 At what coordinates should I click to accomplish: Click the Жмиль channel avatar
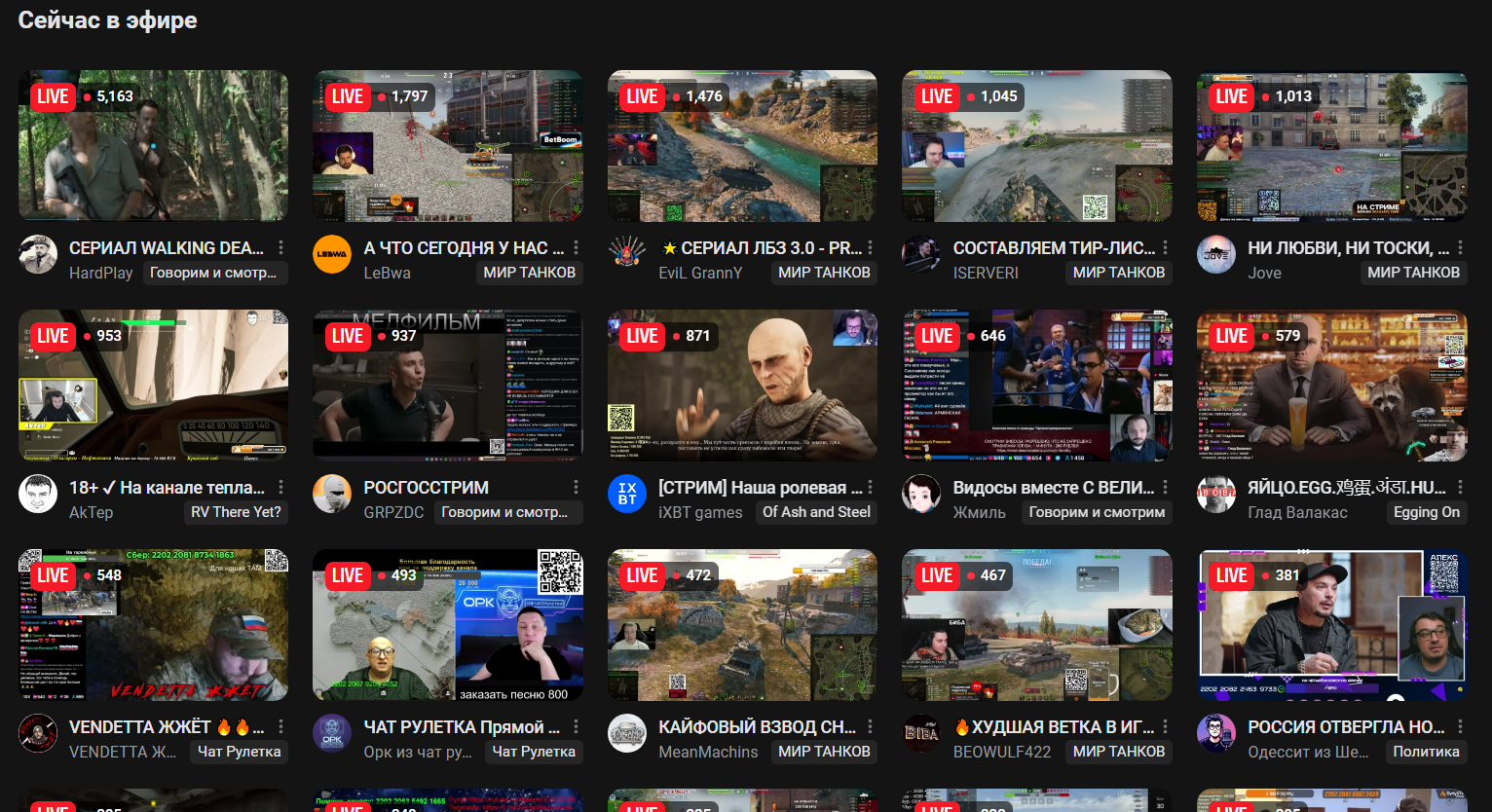921,495
